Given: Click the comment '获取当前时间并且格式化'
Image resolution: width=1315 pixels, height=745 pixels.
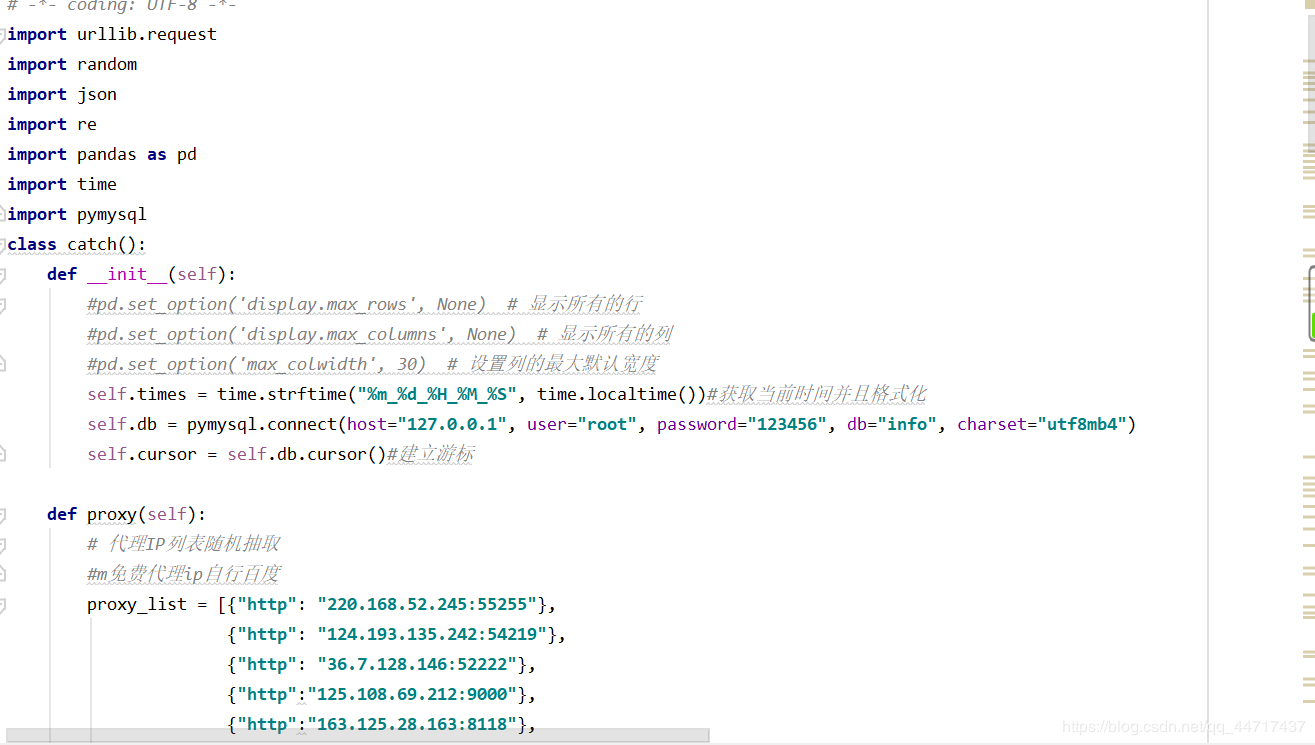Looking at the screenshot, I should tap(822, 394).
